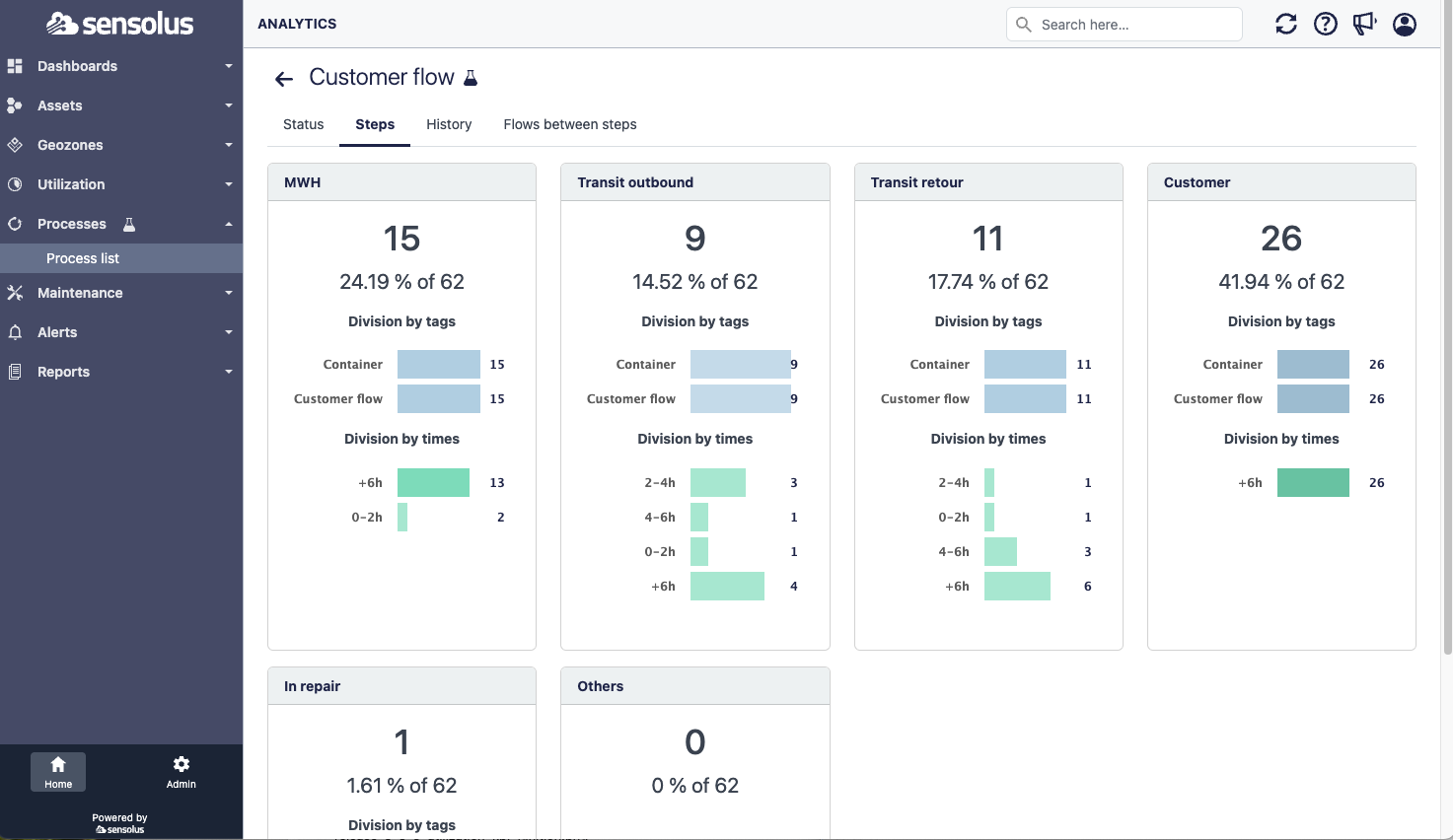Viewport: 1453px width, 840px height.
Task: Click the MWH count 15
Action: 401,239
